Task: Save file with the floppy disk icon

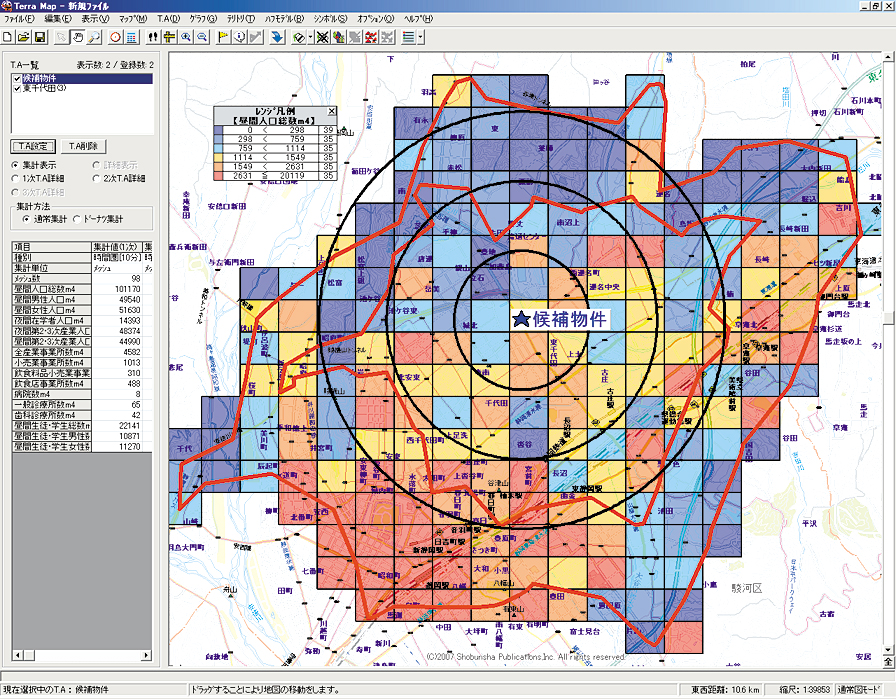Action: point(40,38)
